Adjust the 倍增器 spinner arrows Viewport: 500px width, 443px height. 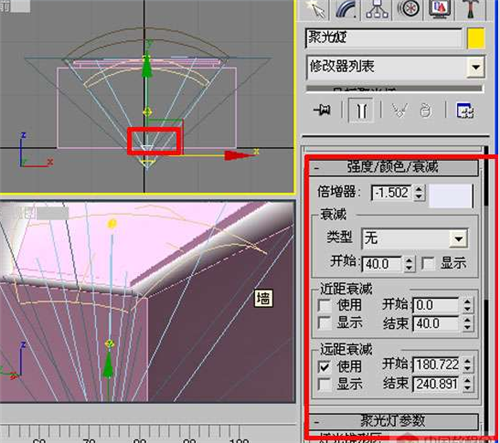(x=419, y=192)
